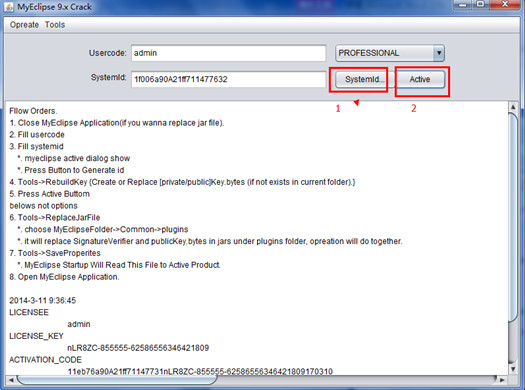Click the 'admin' licensee value in output
This screenshot has width=525, height=390.
point(79,324)
